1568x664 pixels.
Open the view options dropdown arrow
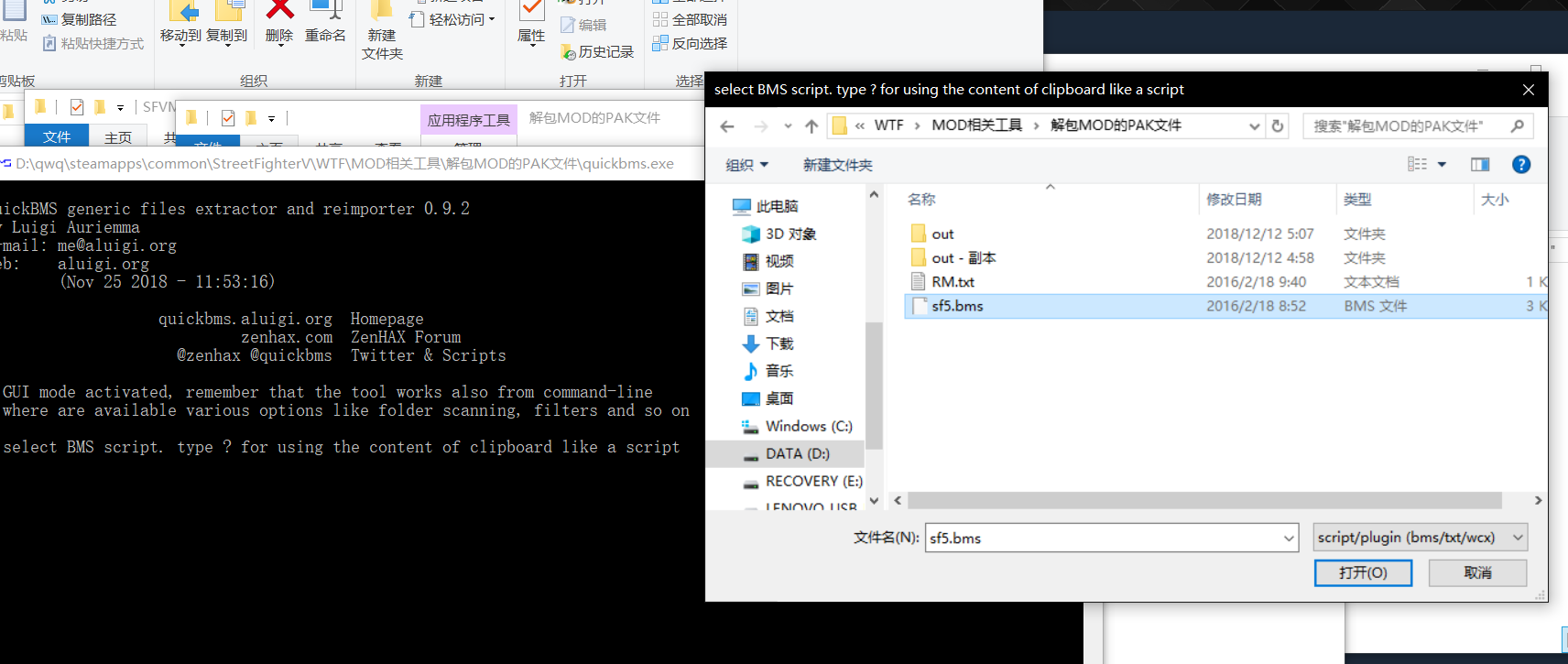point(1442,165)
